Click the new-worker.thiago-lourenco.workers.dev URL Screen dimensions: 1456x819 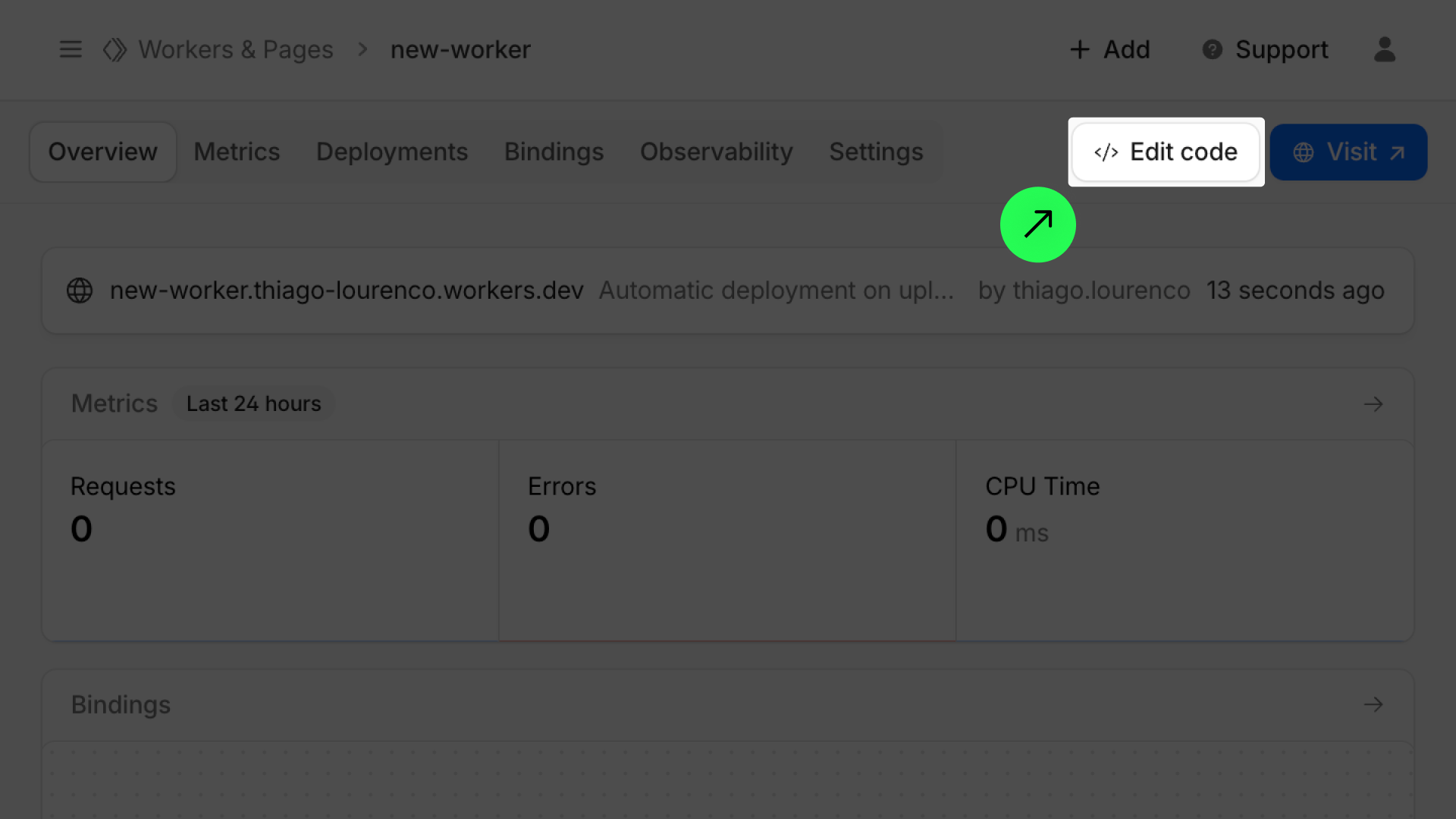(347, 290)
